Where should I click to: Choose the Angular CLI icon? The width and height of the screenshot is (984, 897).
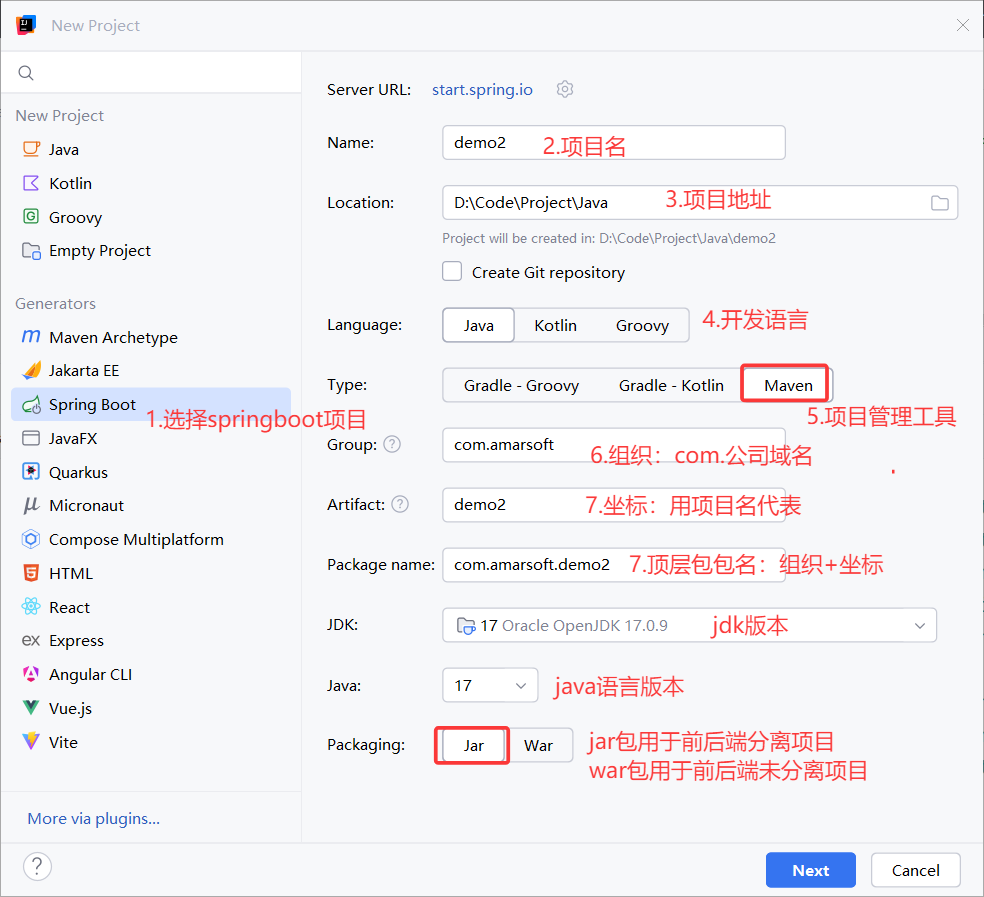[x=31, y=674]
